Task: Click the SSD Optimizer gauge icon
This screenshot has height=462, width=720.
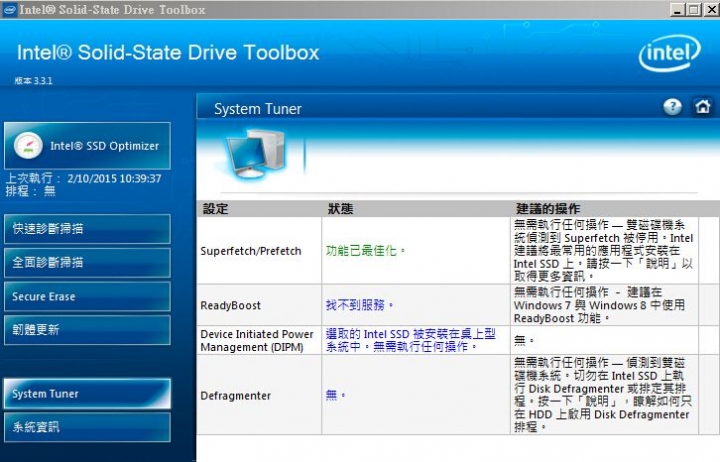Action: (28, 146)
